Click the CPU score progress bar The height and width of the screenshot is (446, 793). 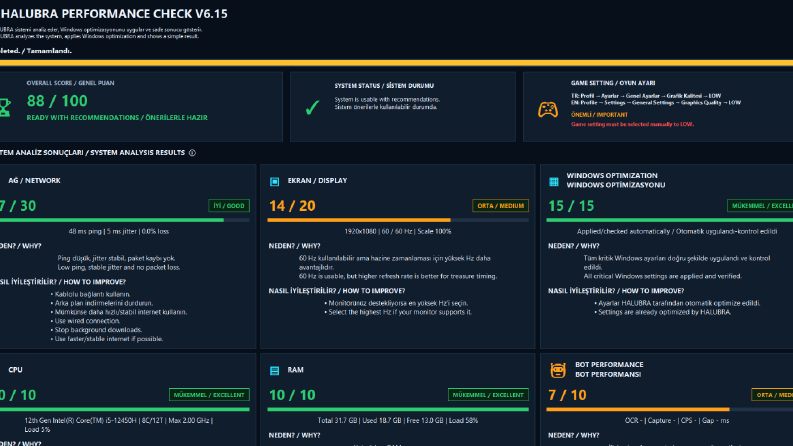pos(125,409)
